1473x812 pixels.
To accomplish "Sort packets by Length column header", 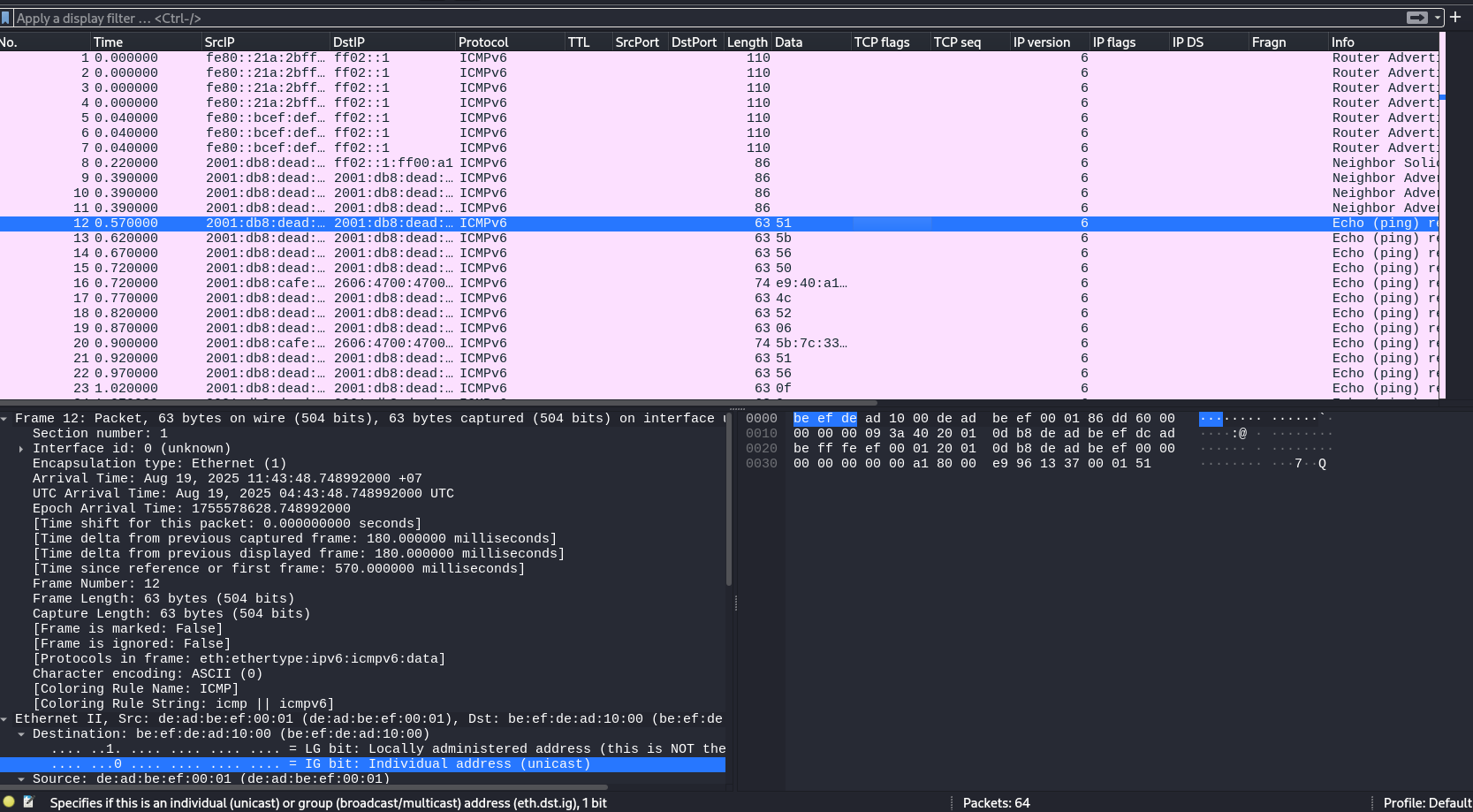I will (x=747, y=42).
